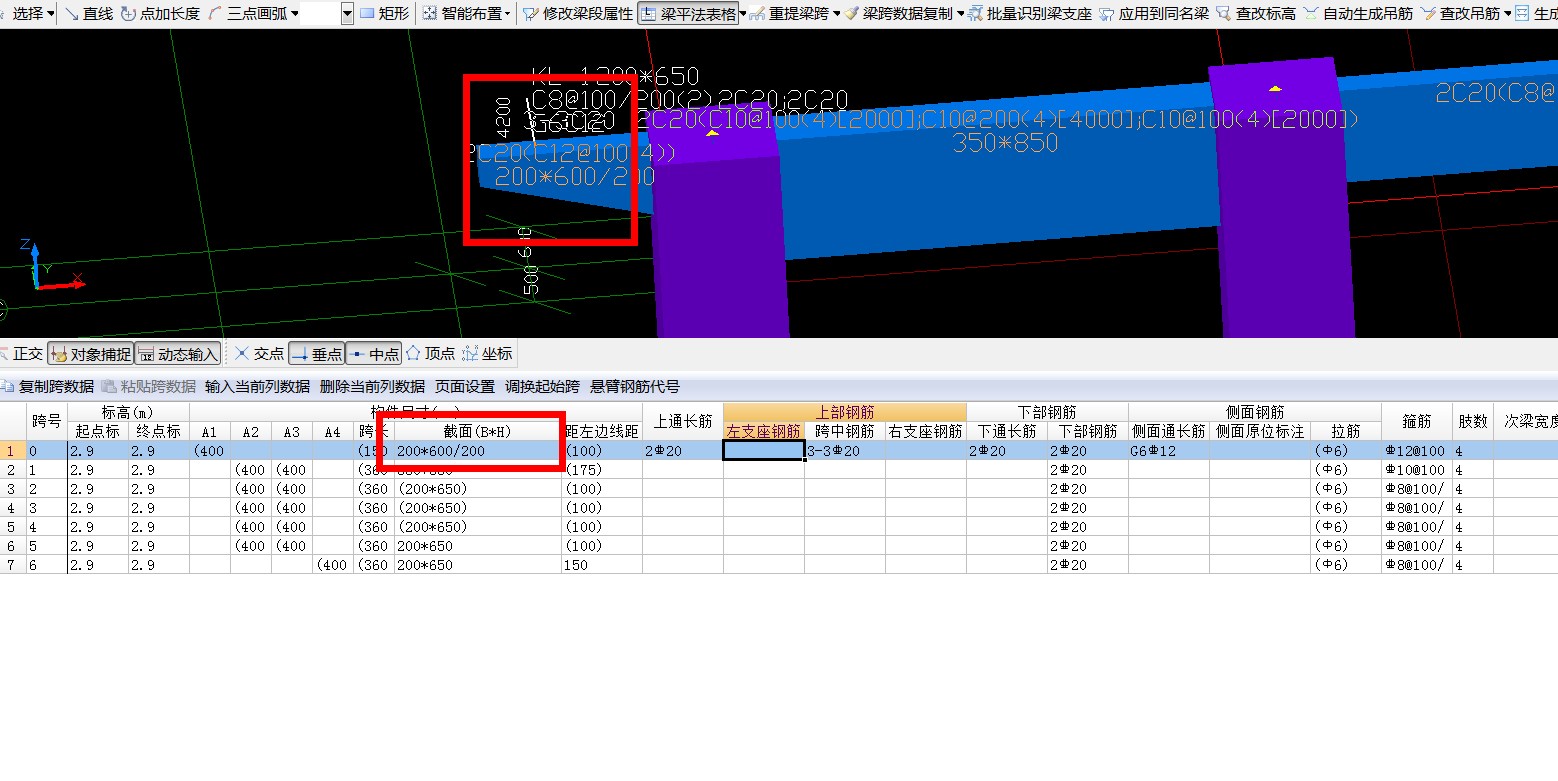
Task: Toggle 对象捕捉 object snap
Action: [90, 354]
